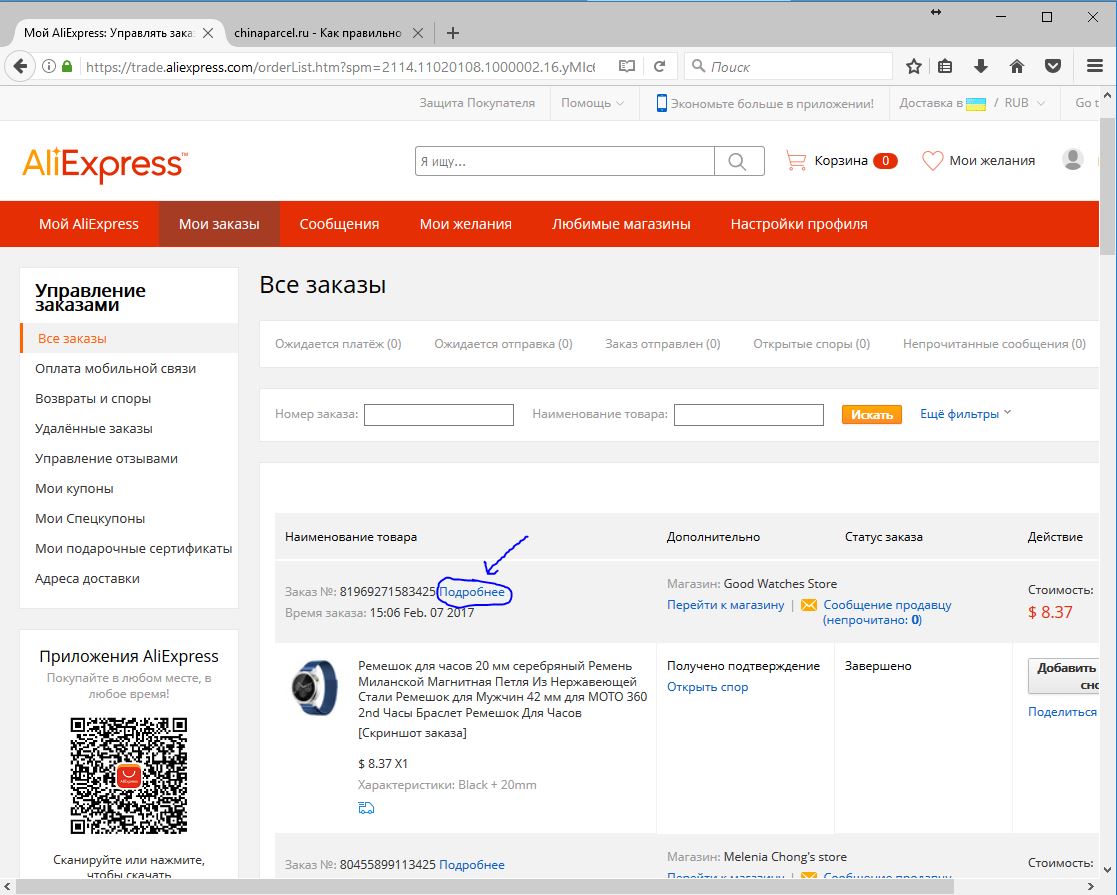Click the Номер заказа input field
The width and height of the screenshot is (1117, 895).
[x=439, y=414]
